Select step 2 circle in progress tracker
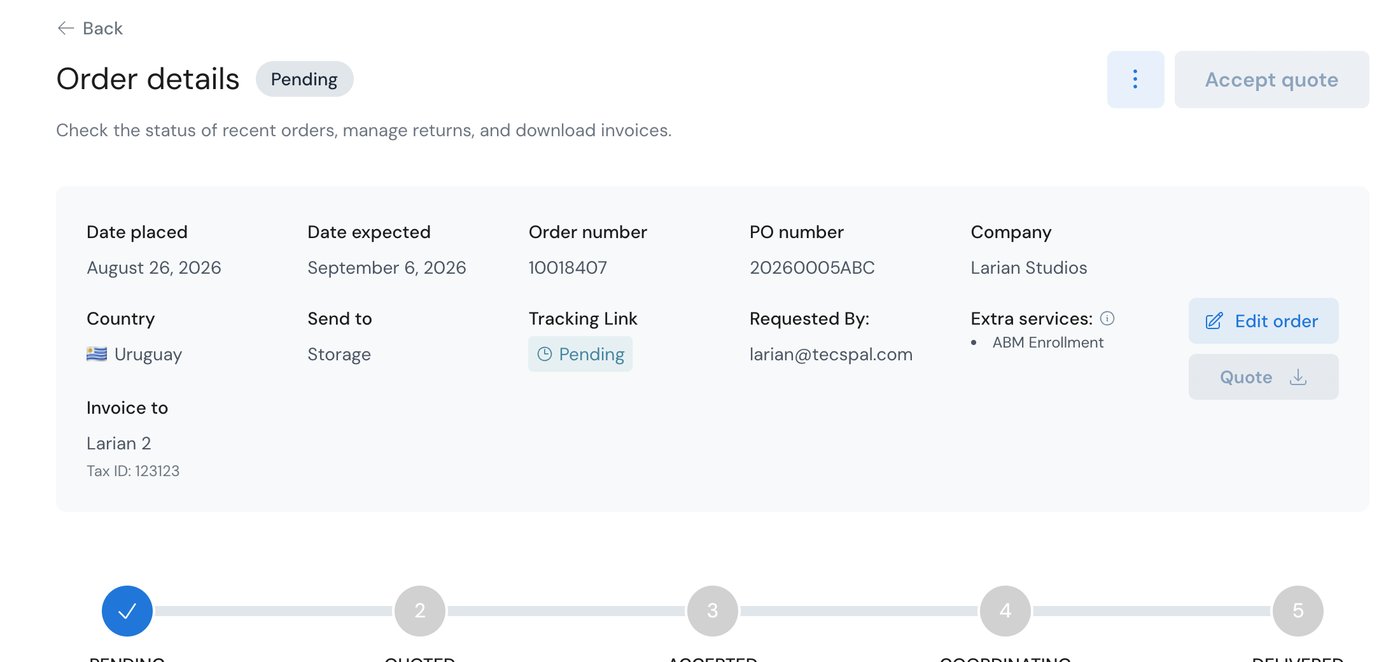 420,610
